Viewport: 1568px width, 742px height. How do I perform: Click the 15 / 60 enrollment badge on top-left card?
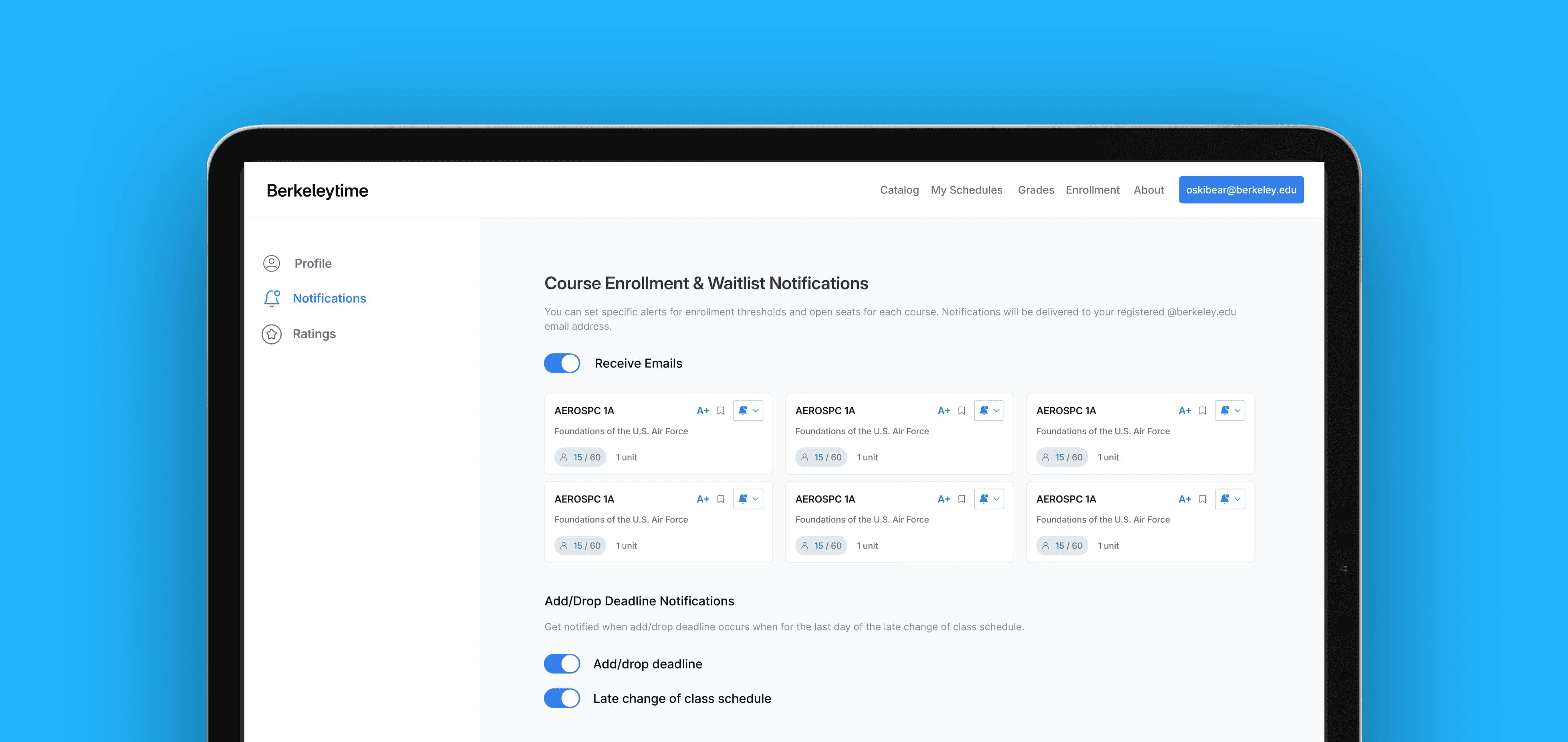coord(580,457)
